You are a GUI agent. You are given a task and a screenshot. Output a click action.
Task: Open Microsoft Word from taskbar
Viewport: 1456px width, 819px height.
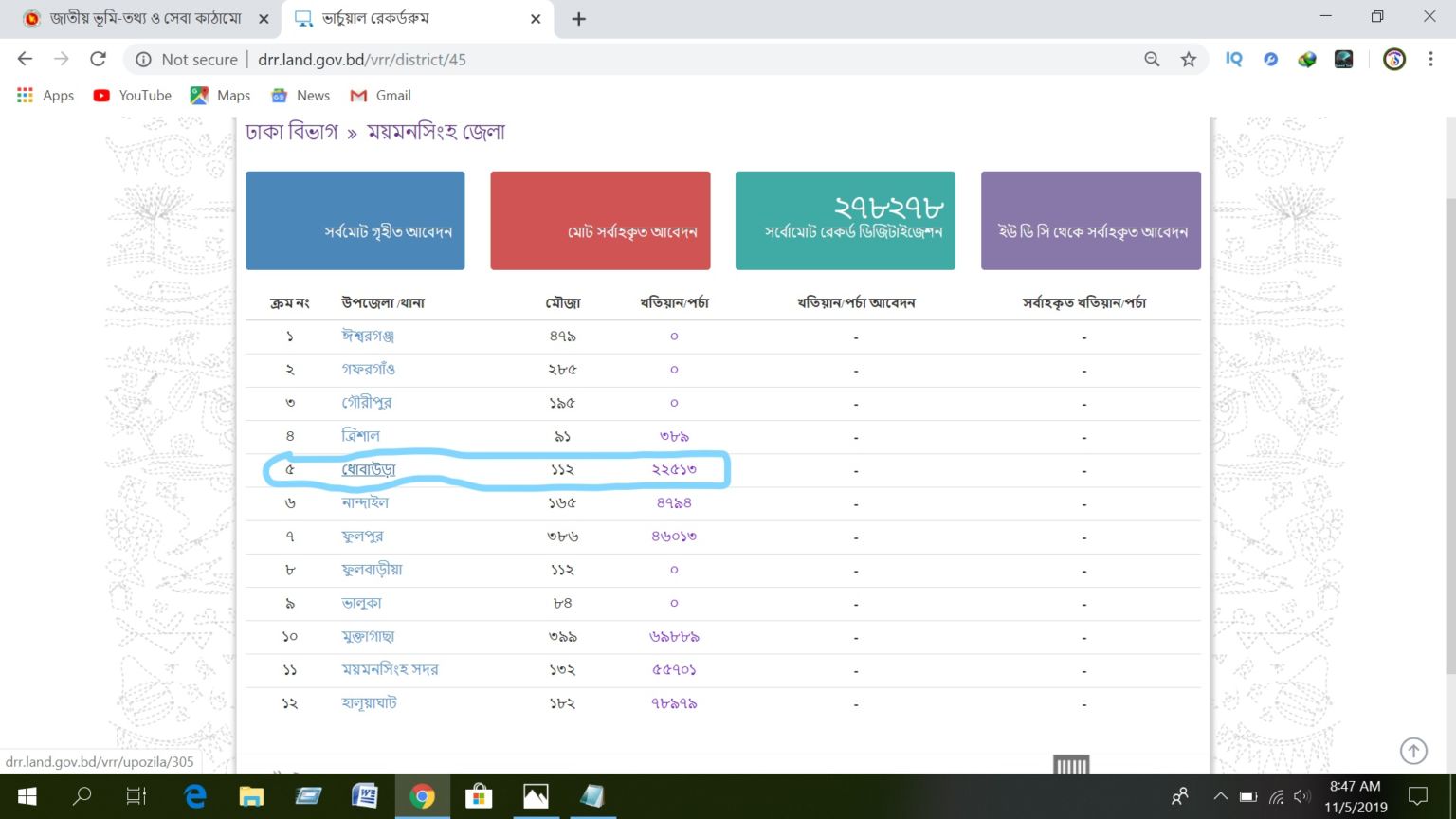365,796
